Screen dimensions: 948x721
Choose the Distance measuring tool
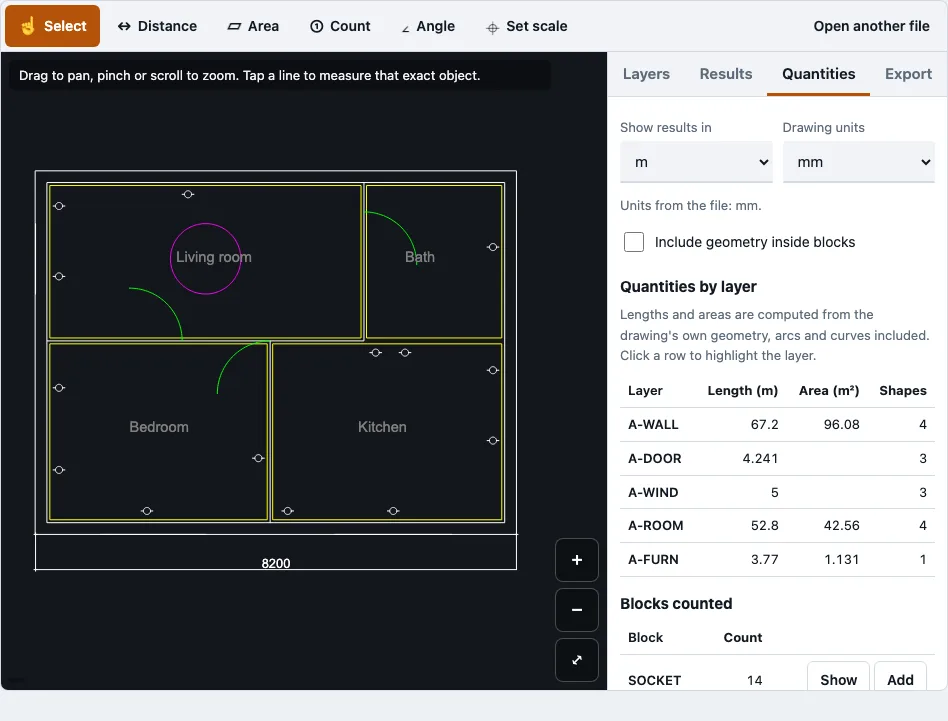[157, 26]
